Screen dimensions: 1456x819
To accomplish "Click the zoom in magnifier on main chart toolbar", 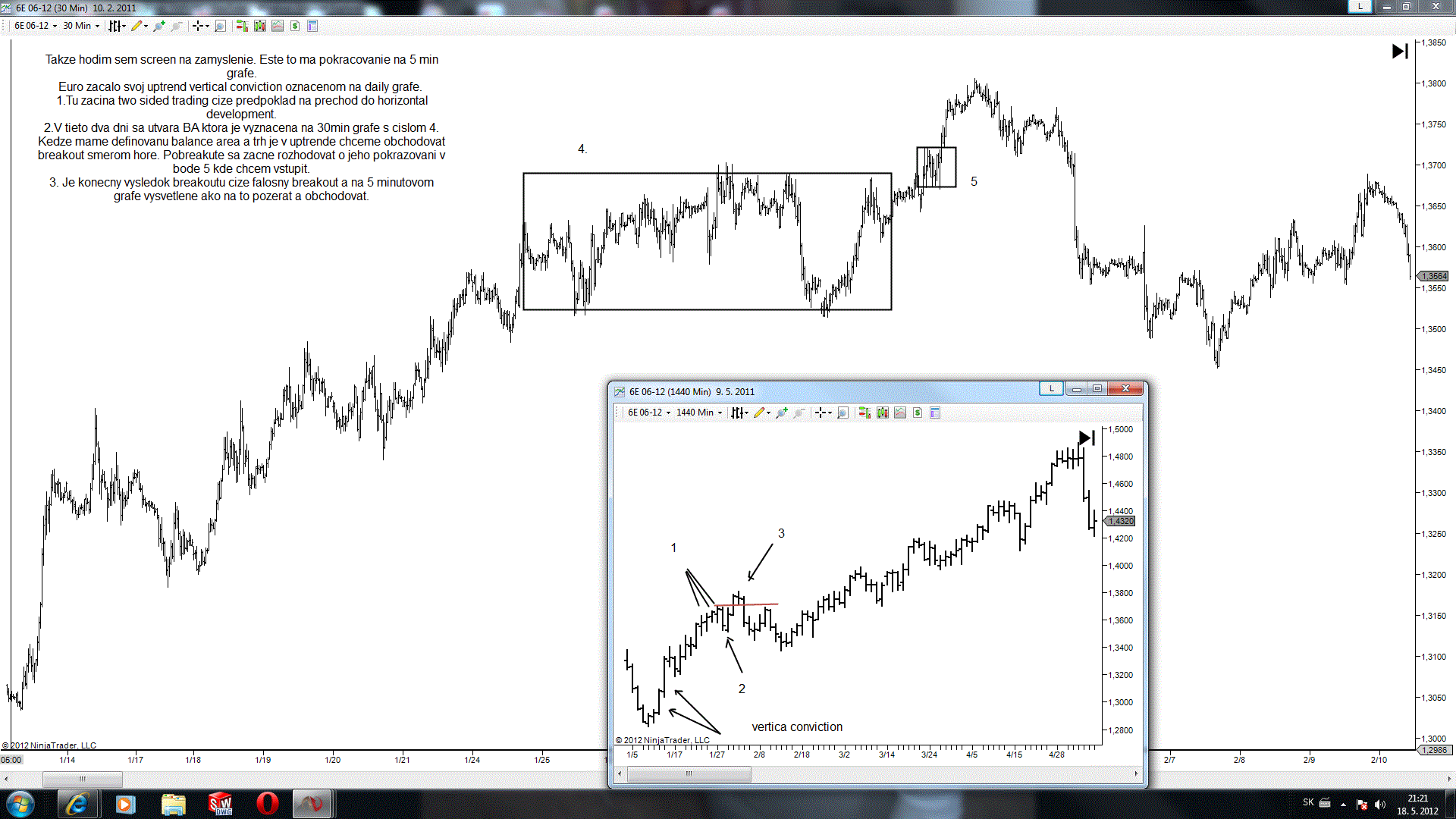I will (158, 26).
